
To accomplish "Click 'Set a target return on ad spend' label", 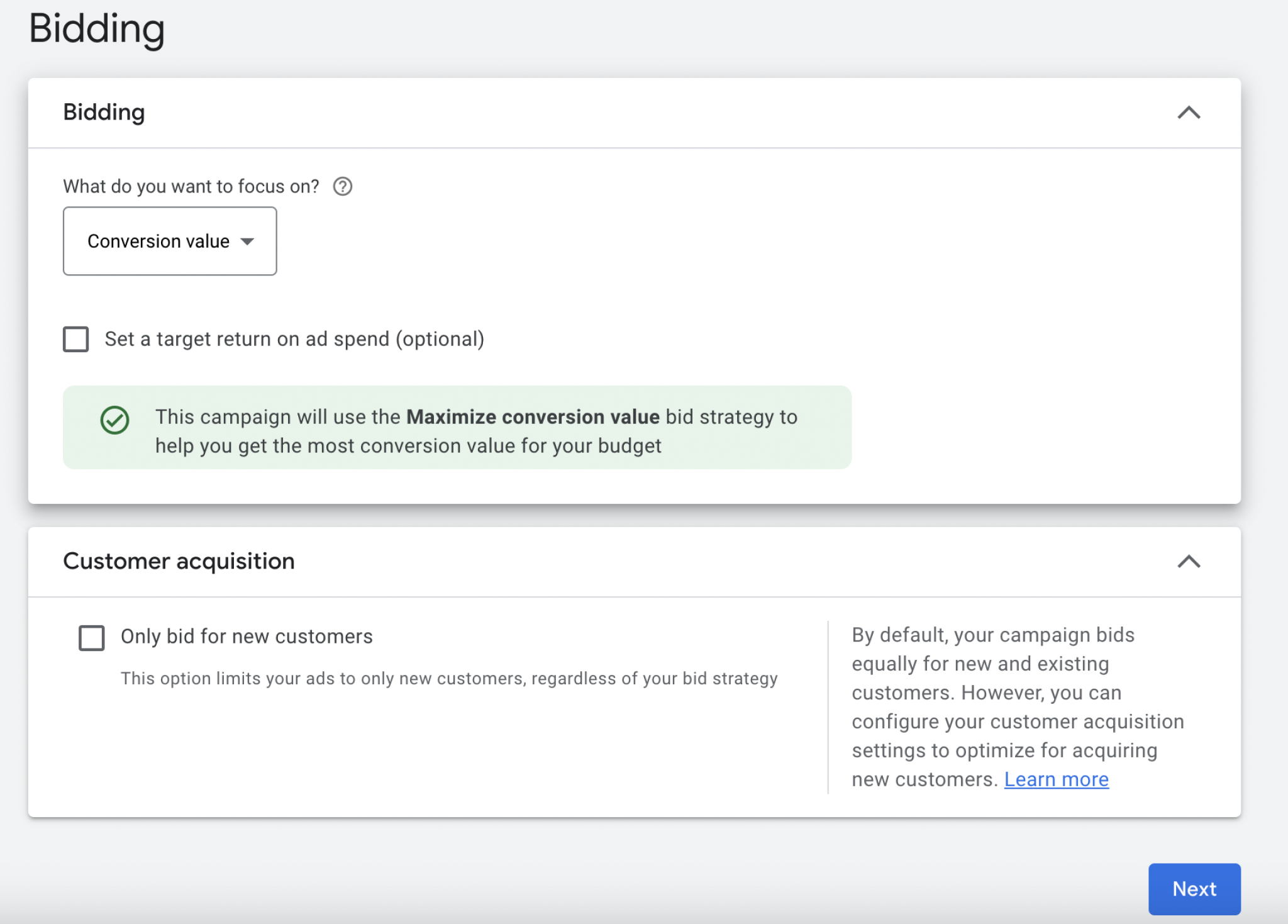I will point(294,339).
